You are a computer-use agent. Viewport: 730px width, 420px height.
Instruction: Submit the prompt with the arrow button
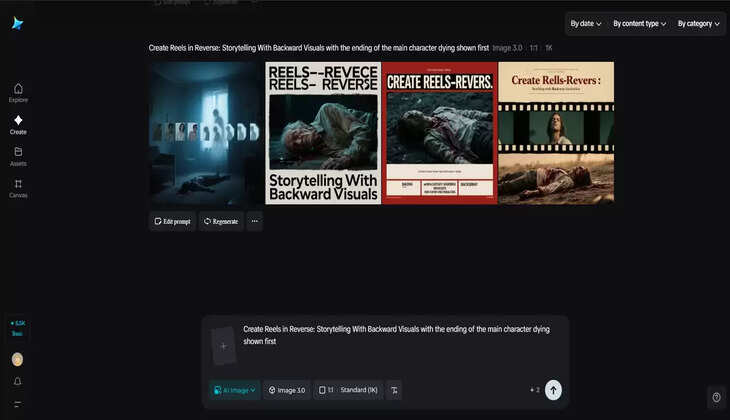[x=553, y=390]
